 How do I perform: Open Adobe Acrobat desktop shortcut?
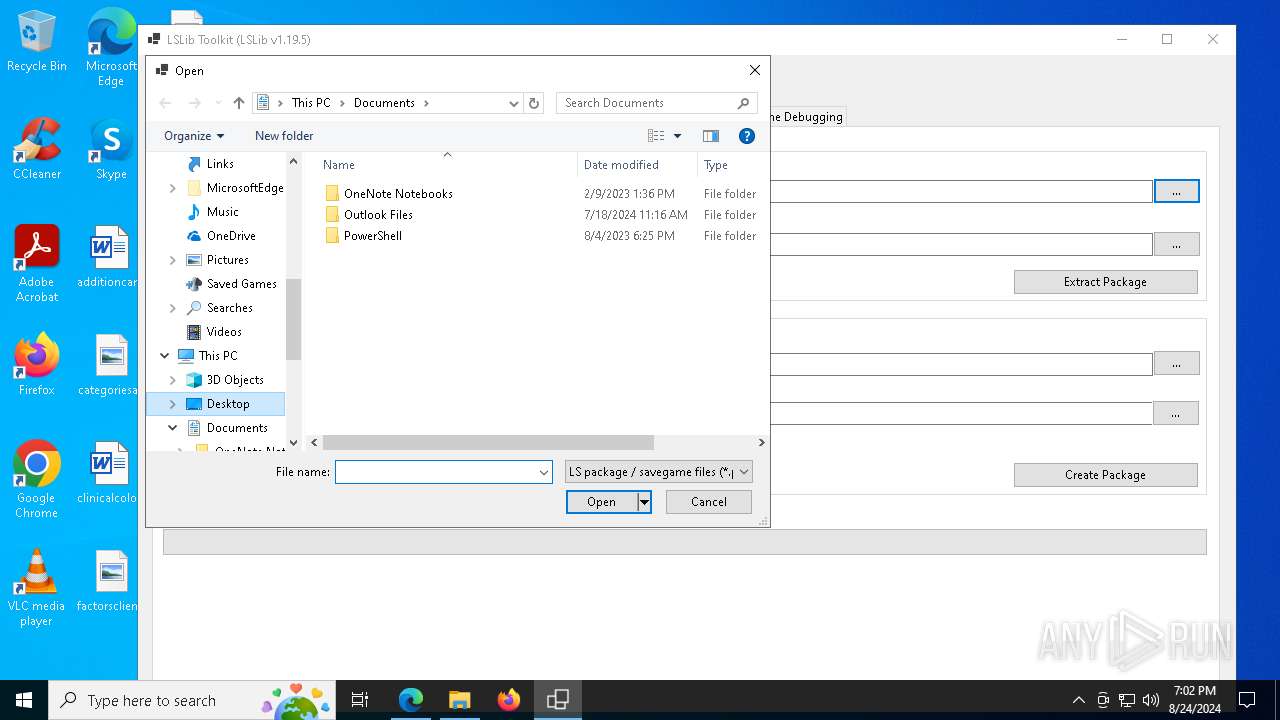[37, 264]
